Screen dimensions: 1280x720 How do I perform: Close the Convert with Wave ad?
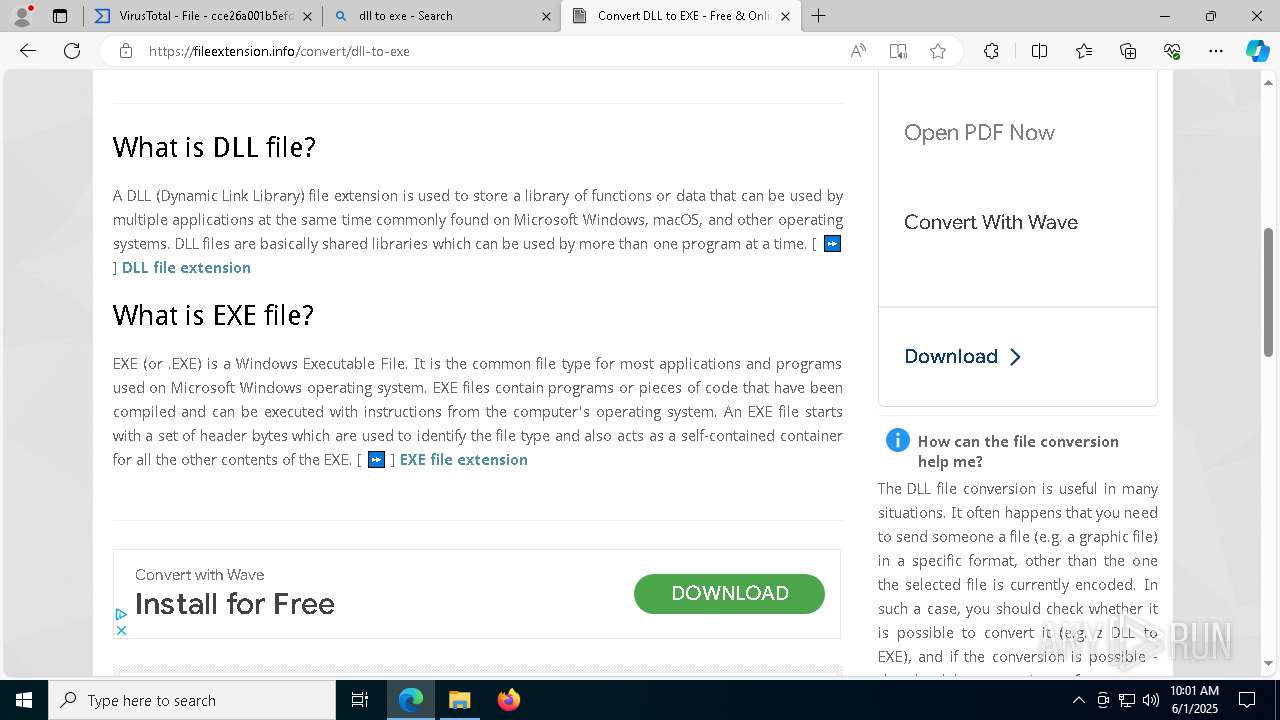click(x=121, y=630)
